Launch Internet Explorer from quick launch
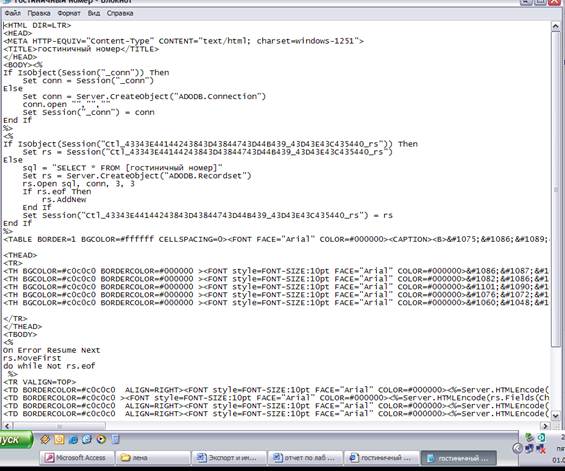The width and height of the screenshot is (565, 471). [x=73, y=439]
